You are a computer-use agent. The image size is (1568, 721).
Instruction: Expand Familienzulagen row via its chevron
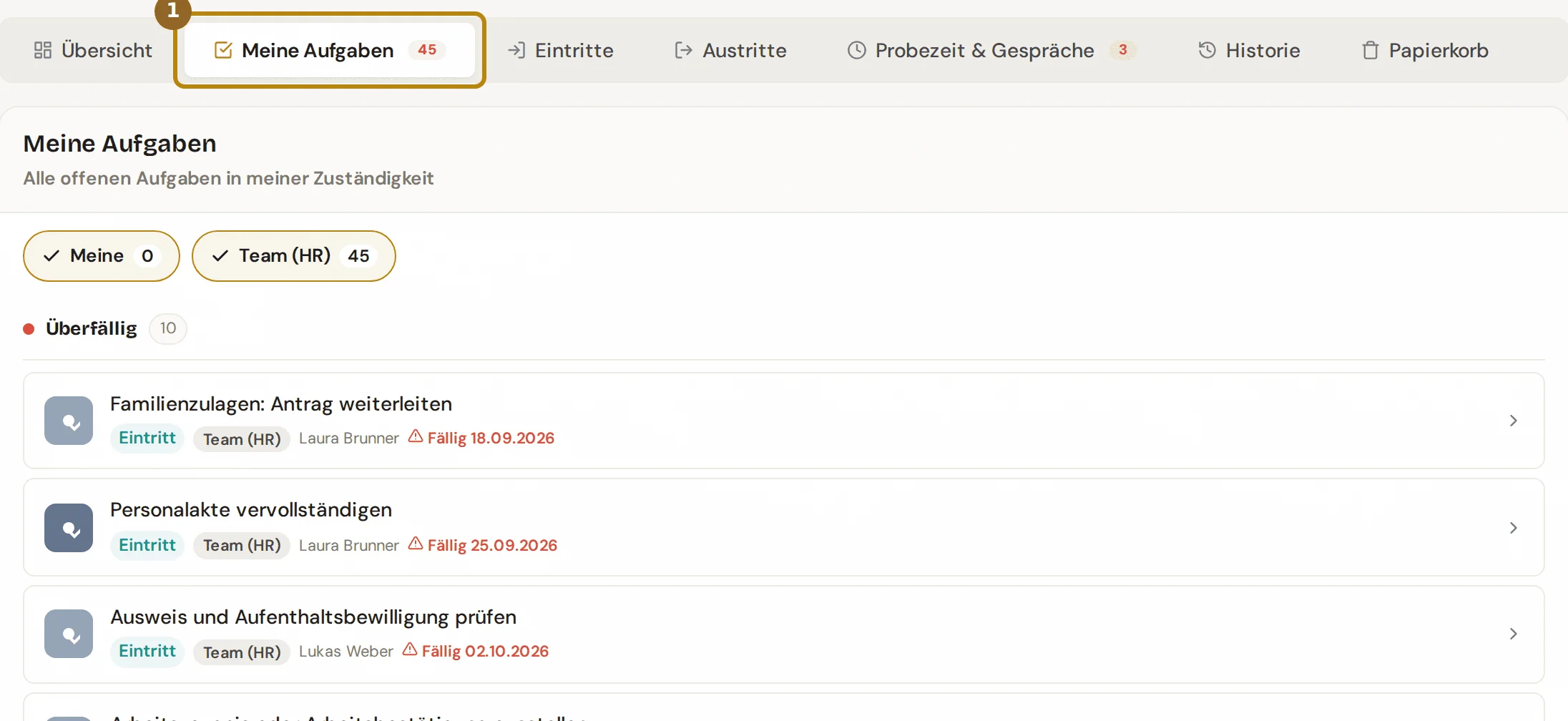pos(1513,421)
